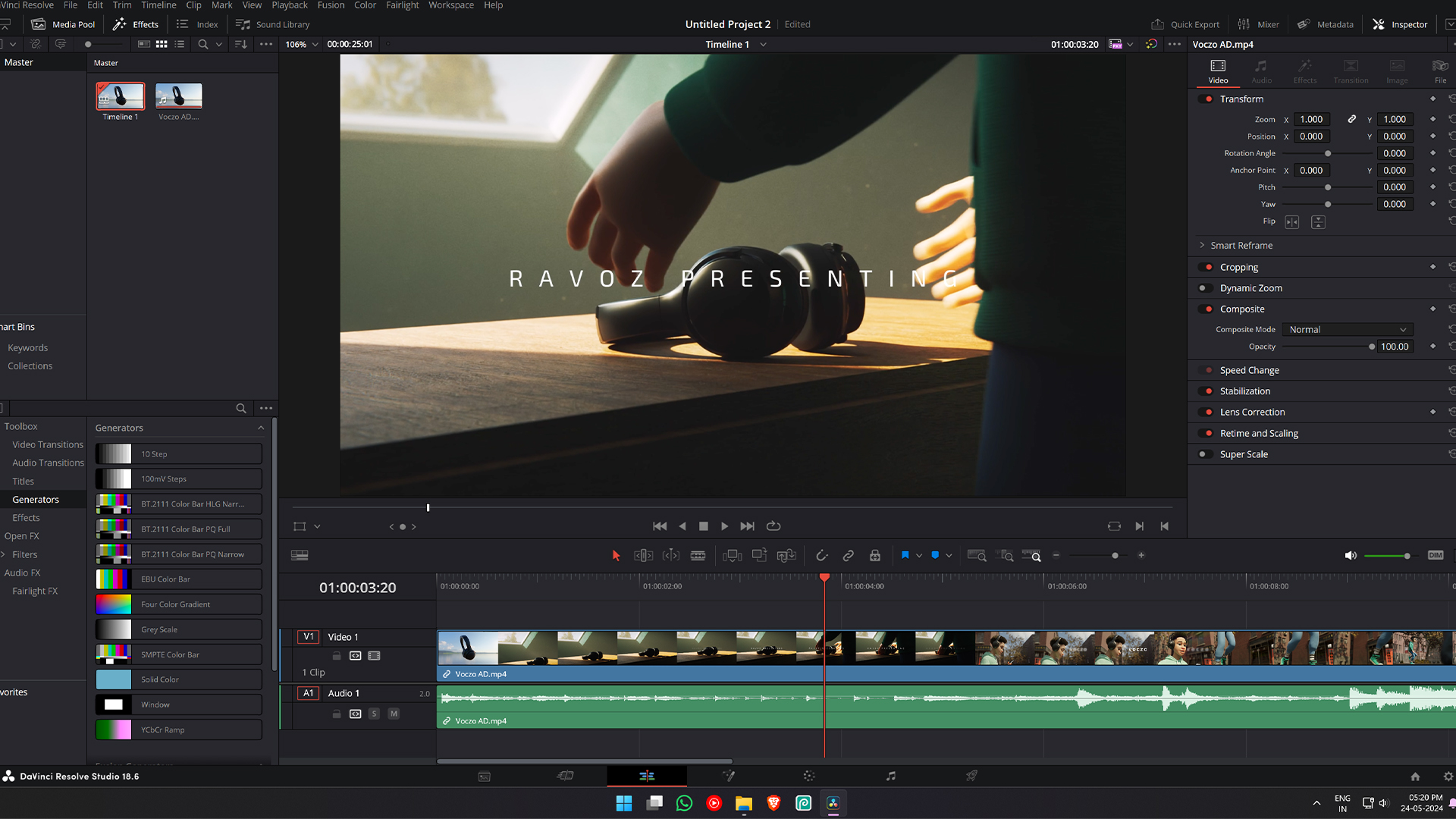The image size is (1456, 819).
Task: Stop playback
Action: [704, 526]
